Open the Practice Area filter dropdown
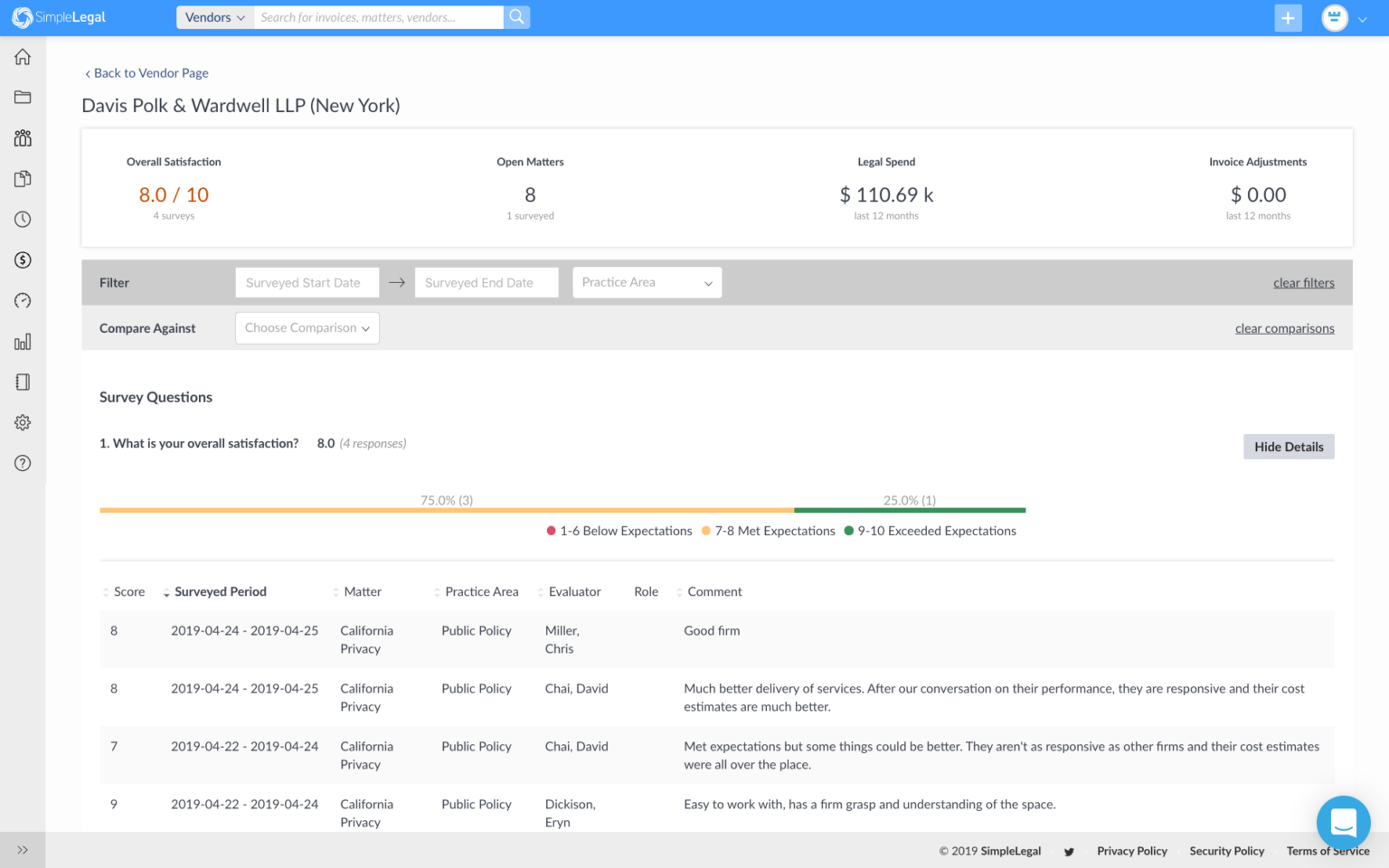 pyautogui.click(x=647, y=283)
